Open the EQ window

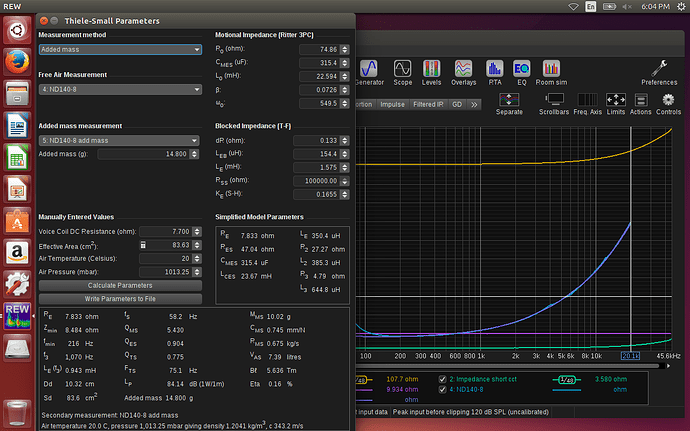[521, 73]
